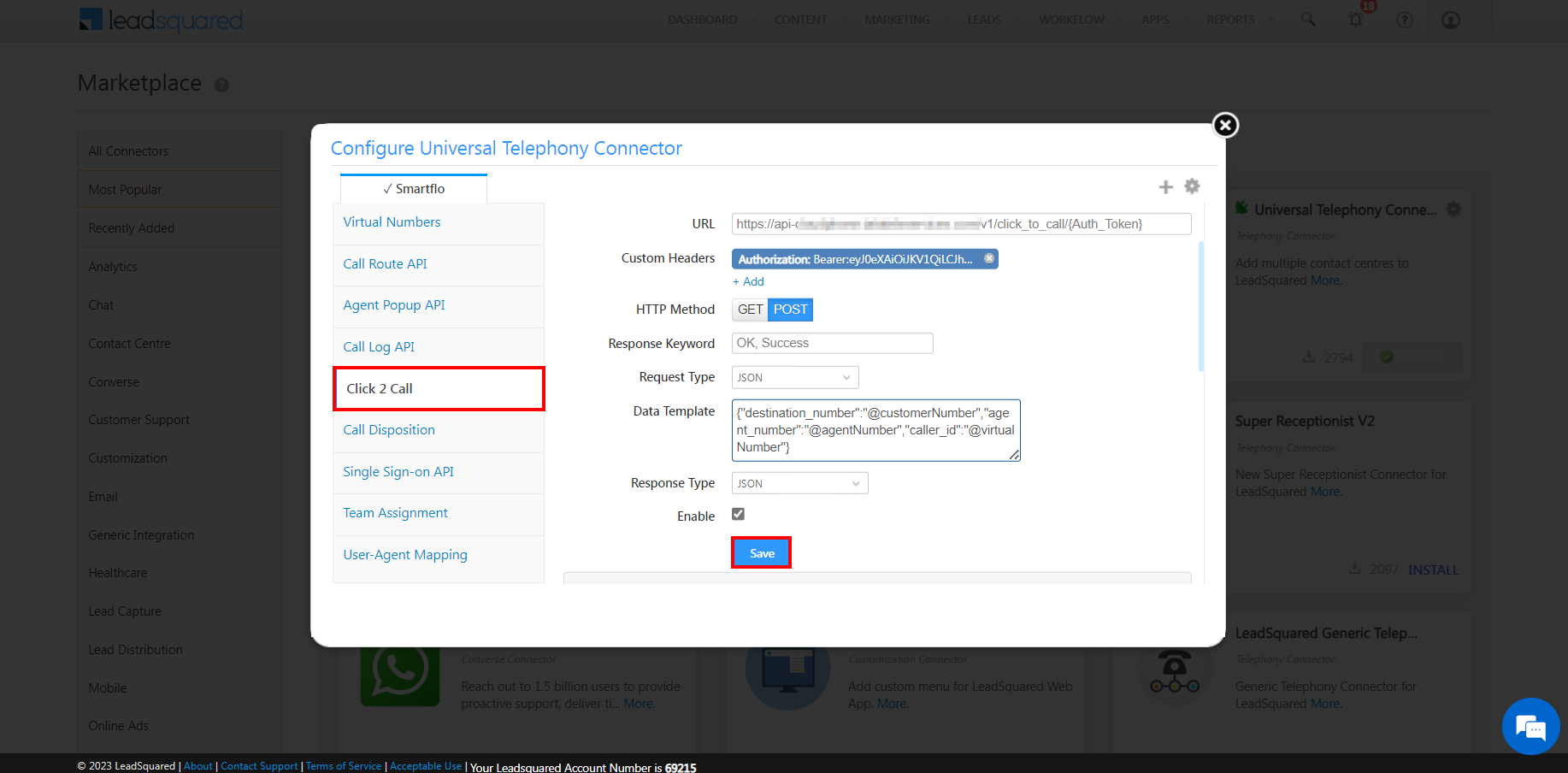Open About link in footer
The width and height of the screenshot is (1568, 773).
(x=197, y=766)
